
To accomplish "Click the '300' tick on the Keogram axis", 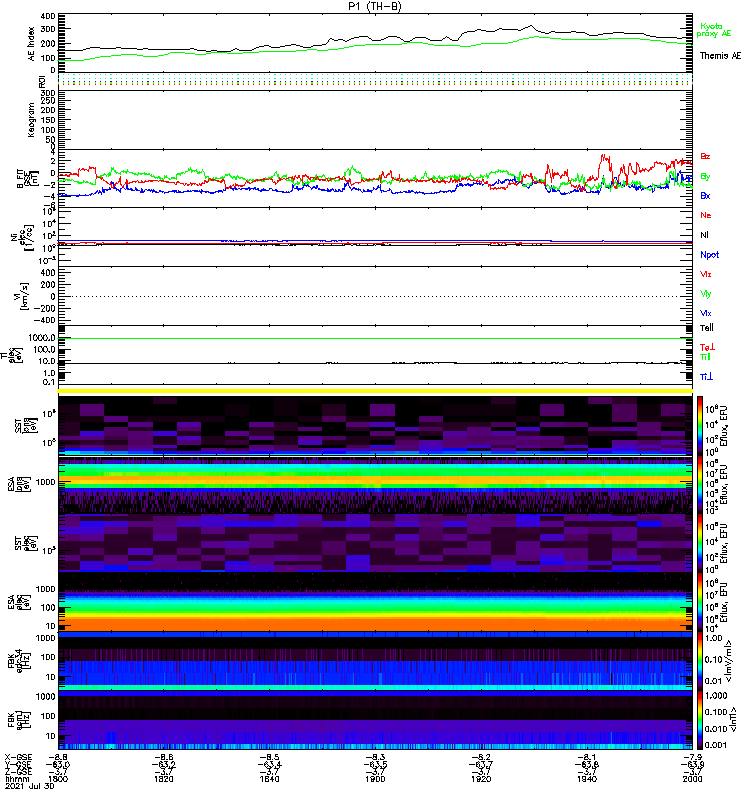I will [x=48, y=93].
